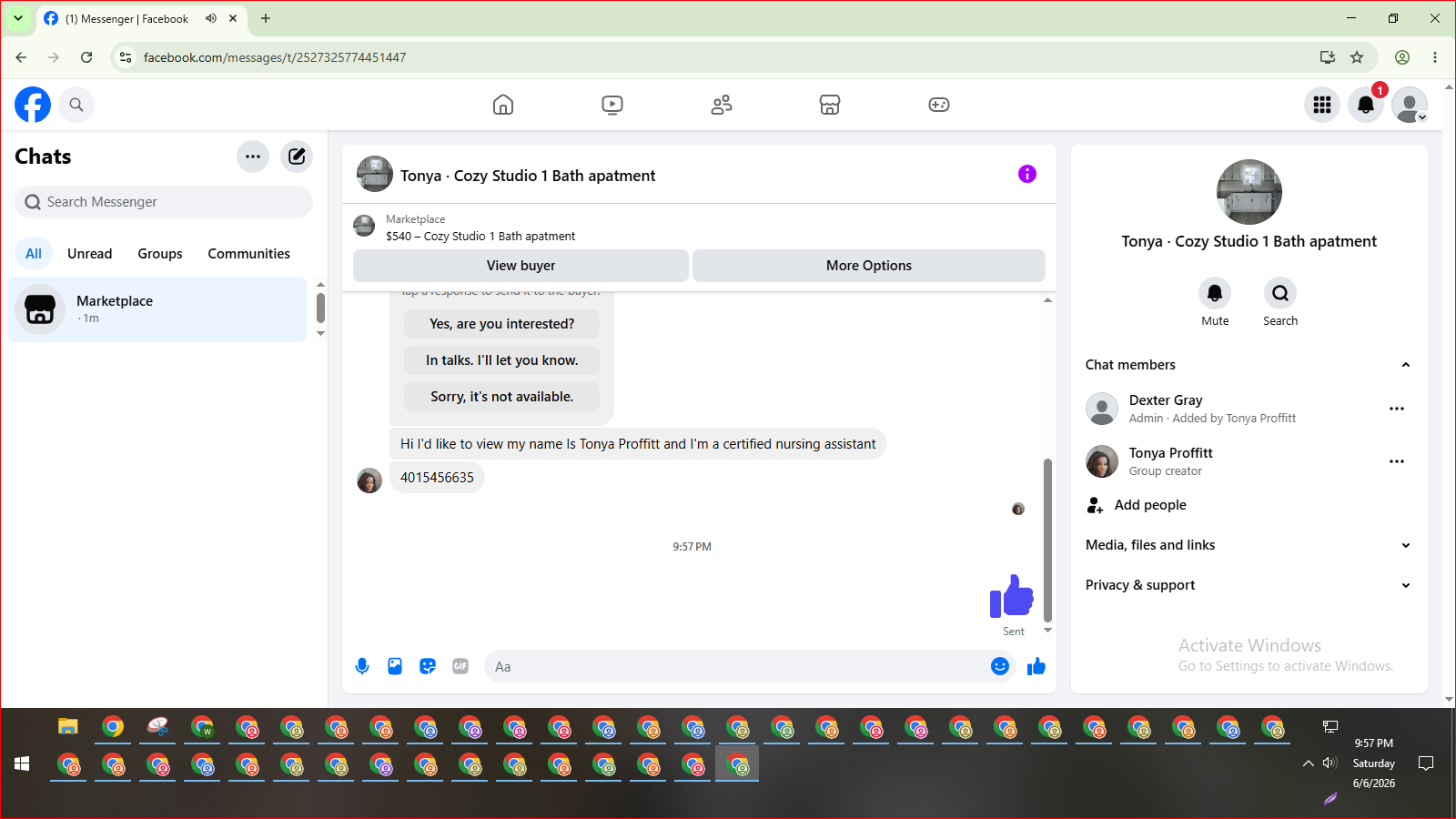This screenshot has width=1456, height=819.
Task: Open the account profile menu
Action: 1410,105
